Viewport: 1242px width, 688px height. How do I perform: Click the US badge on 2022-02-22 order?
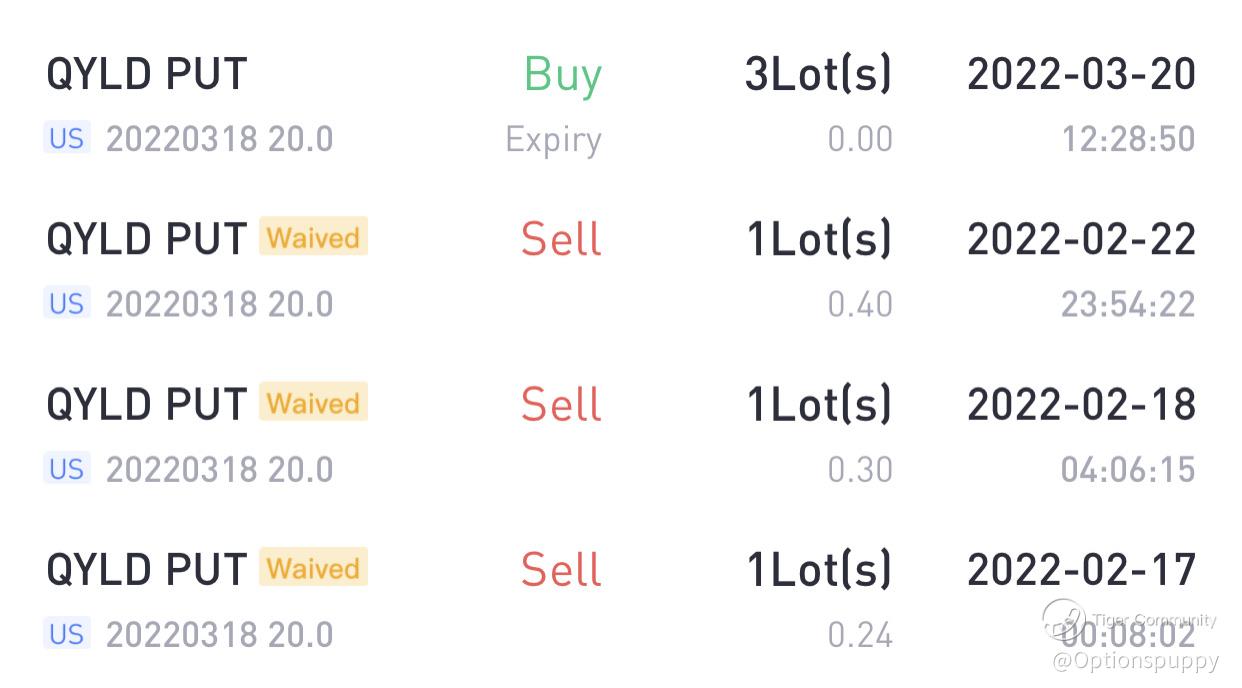coord(67,303)
